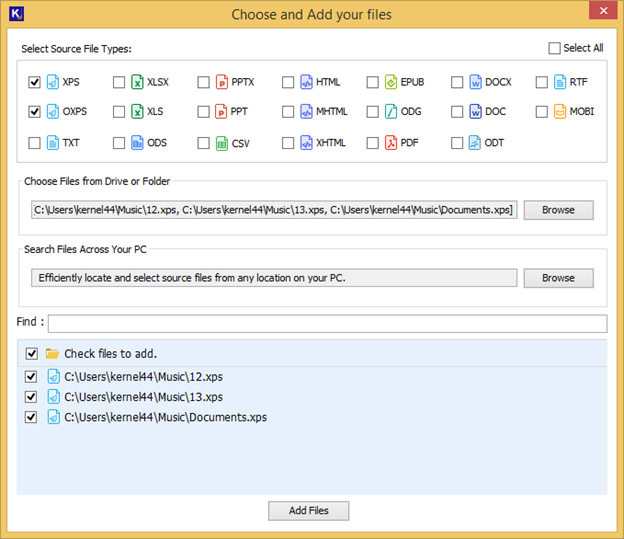Uncheck the XPS source type checkbox
624x539 pixels.
tap(34, 82)
